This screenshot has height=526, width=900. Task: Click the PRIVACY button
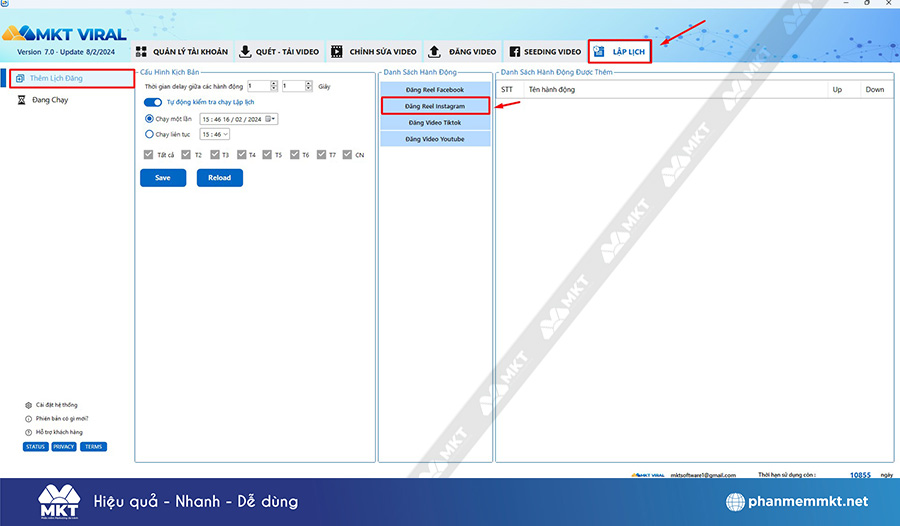64,447
